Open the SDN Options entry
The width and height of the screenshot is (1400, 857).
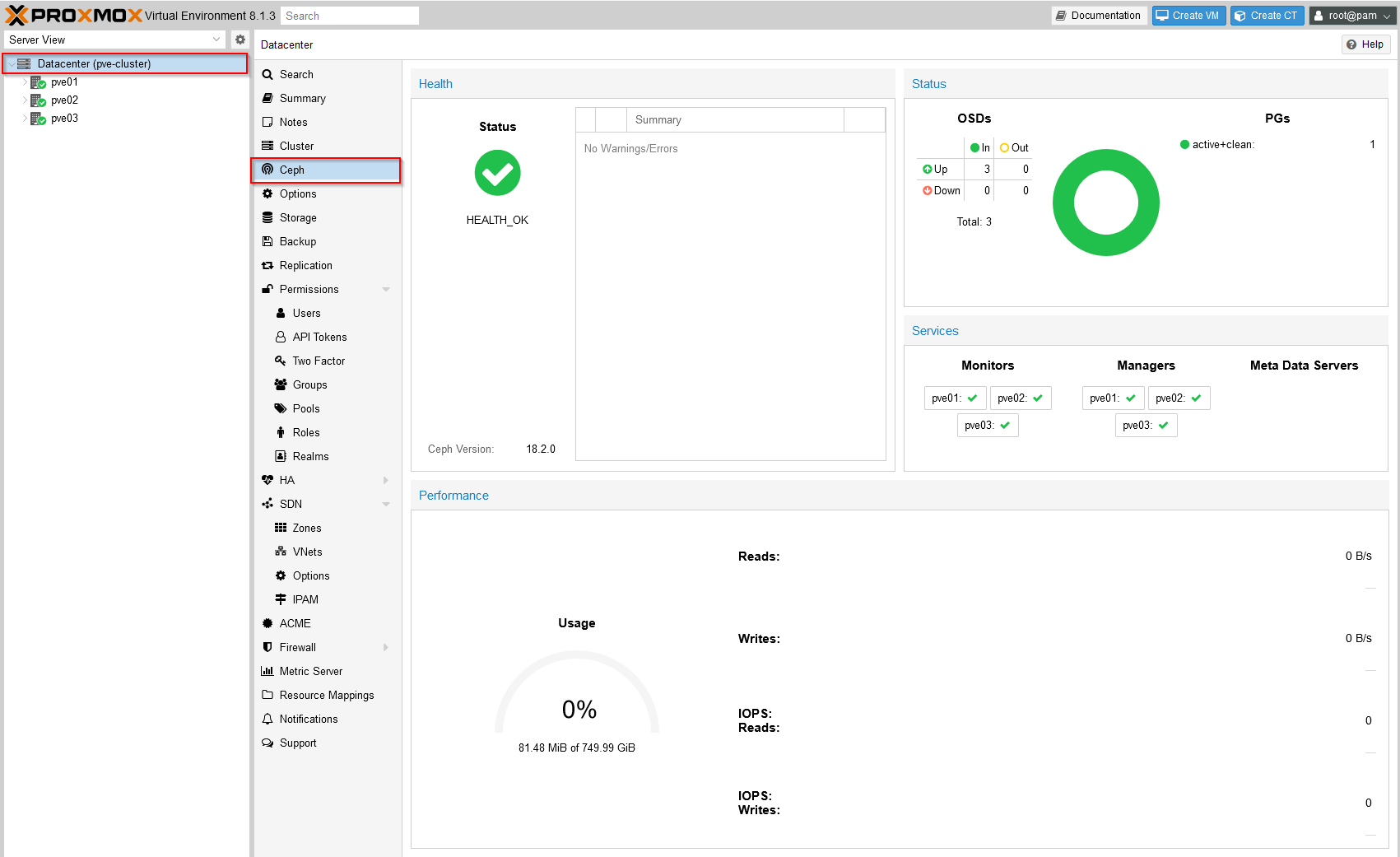point(327,575)
